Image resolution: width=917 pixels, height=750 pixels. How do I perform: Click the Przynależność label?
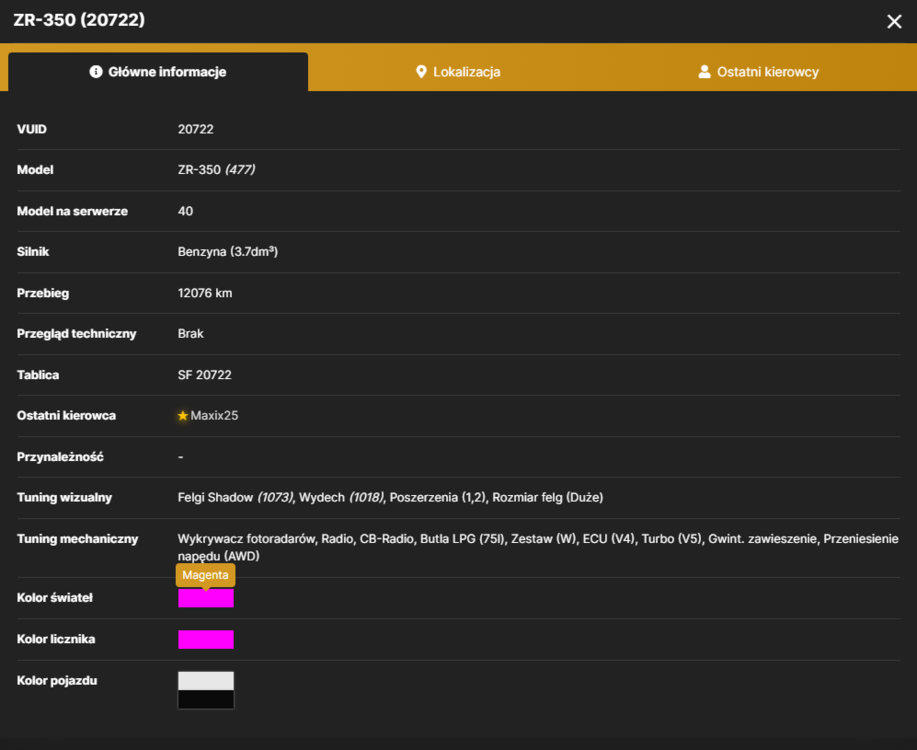(x=60, y=457)
